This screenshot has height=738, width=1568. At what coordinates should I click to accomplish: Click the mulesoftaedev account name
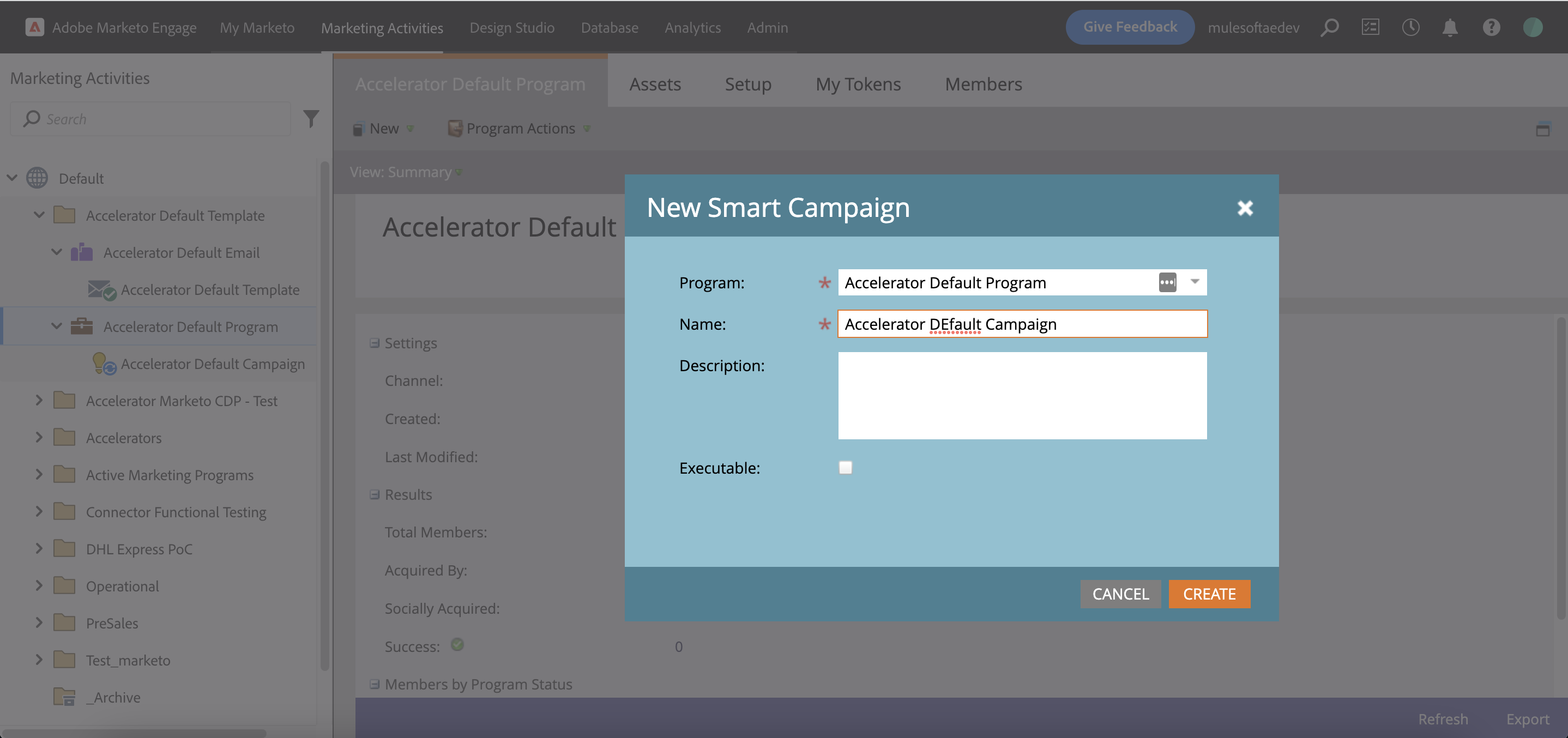click(x=1253, y=27)
